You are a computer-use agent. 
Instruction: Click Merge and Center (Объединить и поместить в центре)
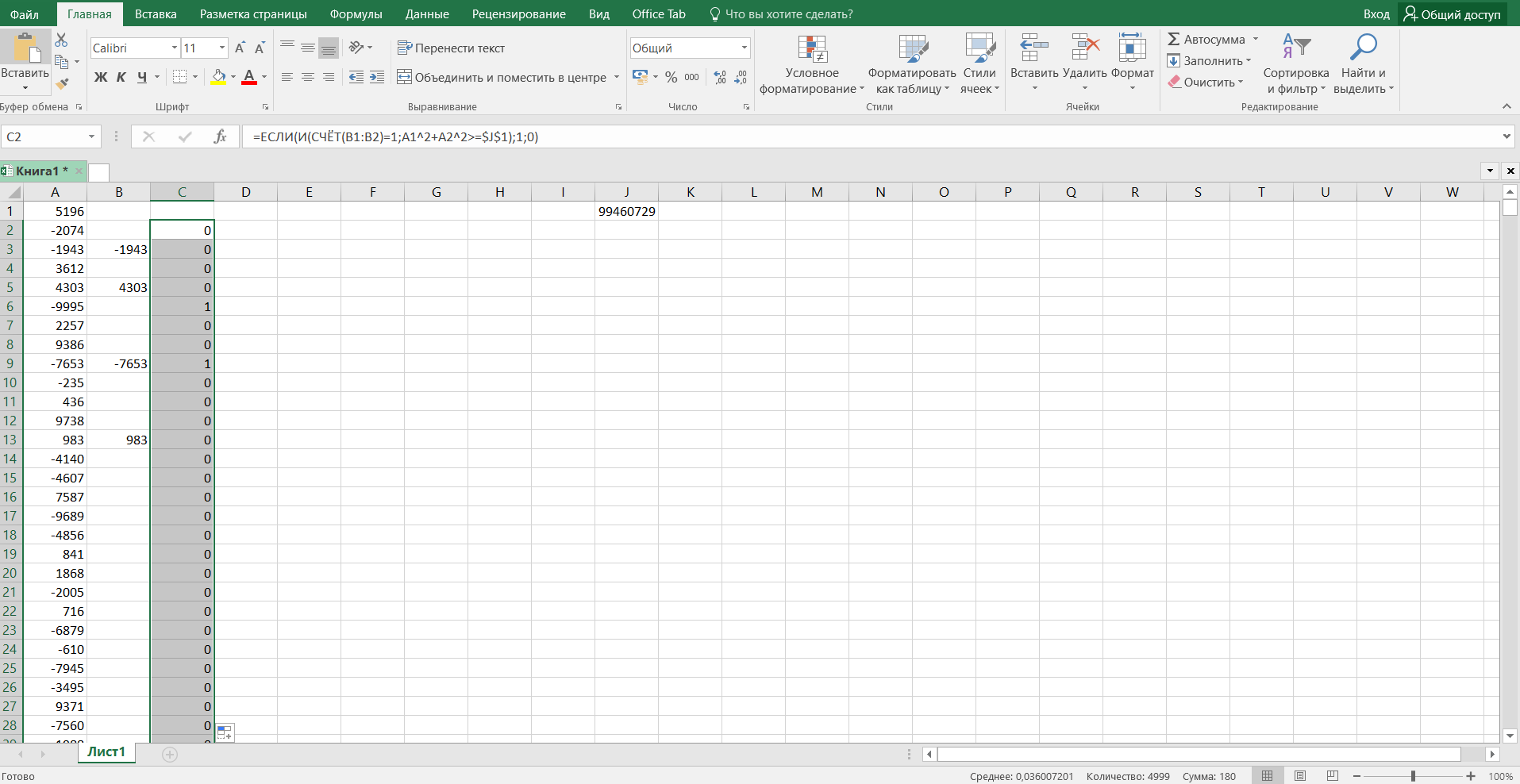pos(502,77)
